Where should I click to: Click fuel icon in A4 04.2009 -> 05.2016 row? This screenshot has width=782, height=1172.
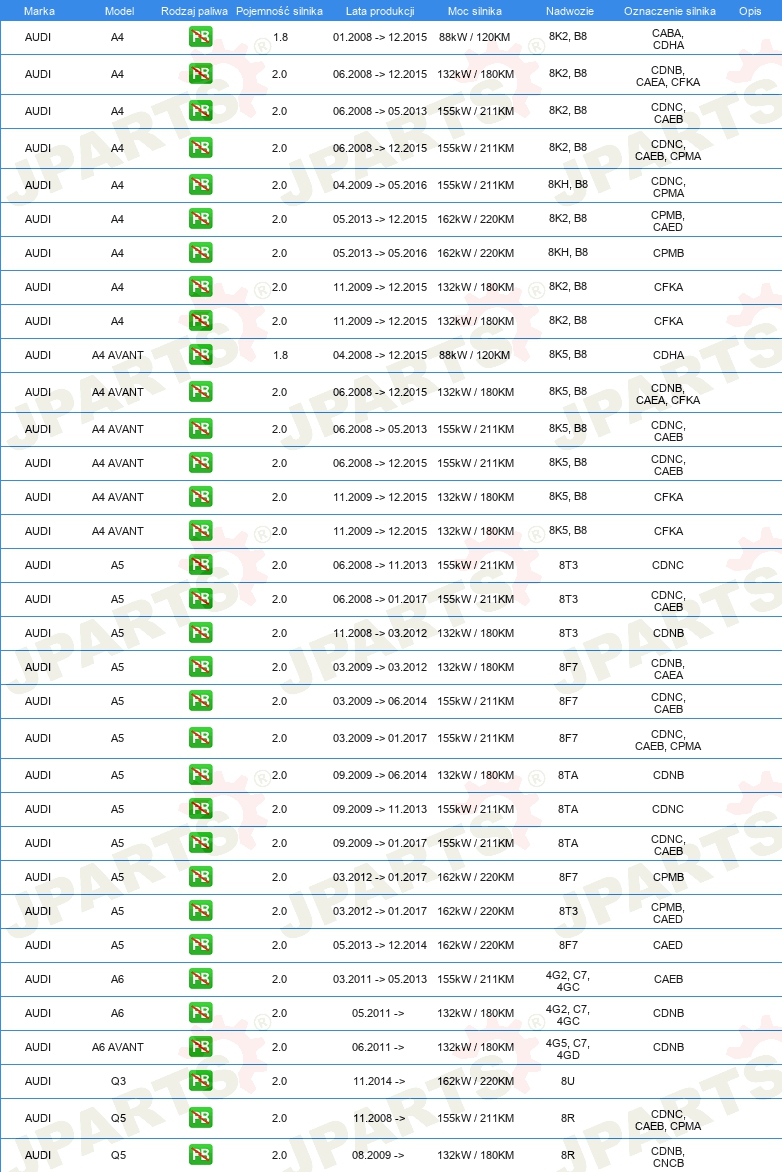click(x=200, y=185)
